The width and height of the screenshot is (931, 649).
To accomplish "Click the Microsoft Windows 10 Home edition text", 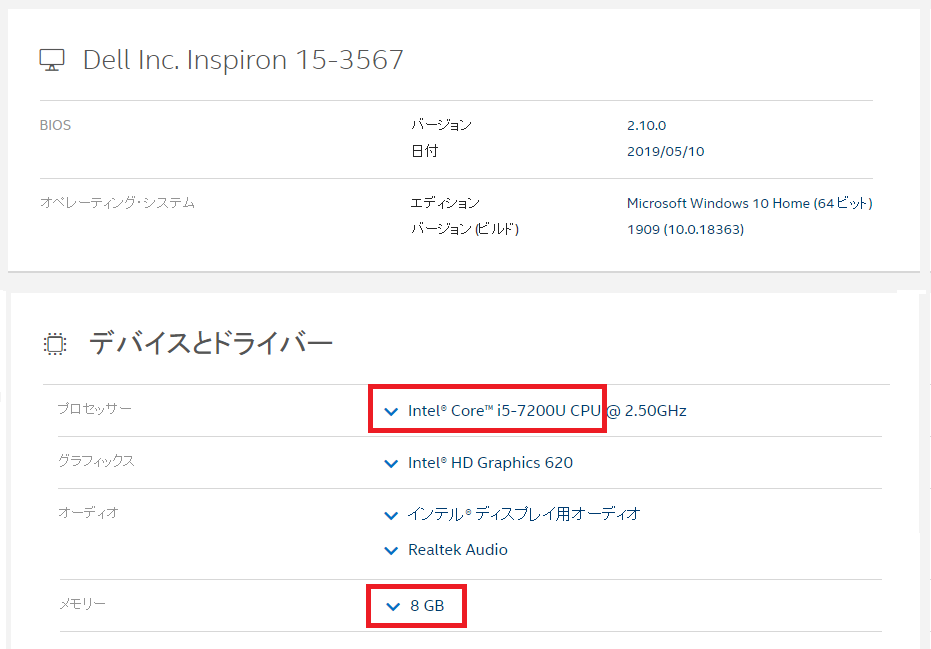I will tap(749, 203).
